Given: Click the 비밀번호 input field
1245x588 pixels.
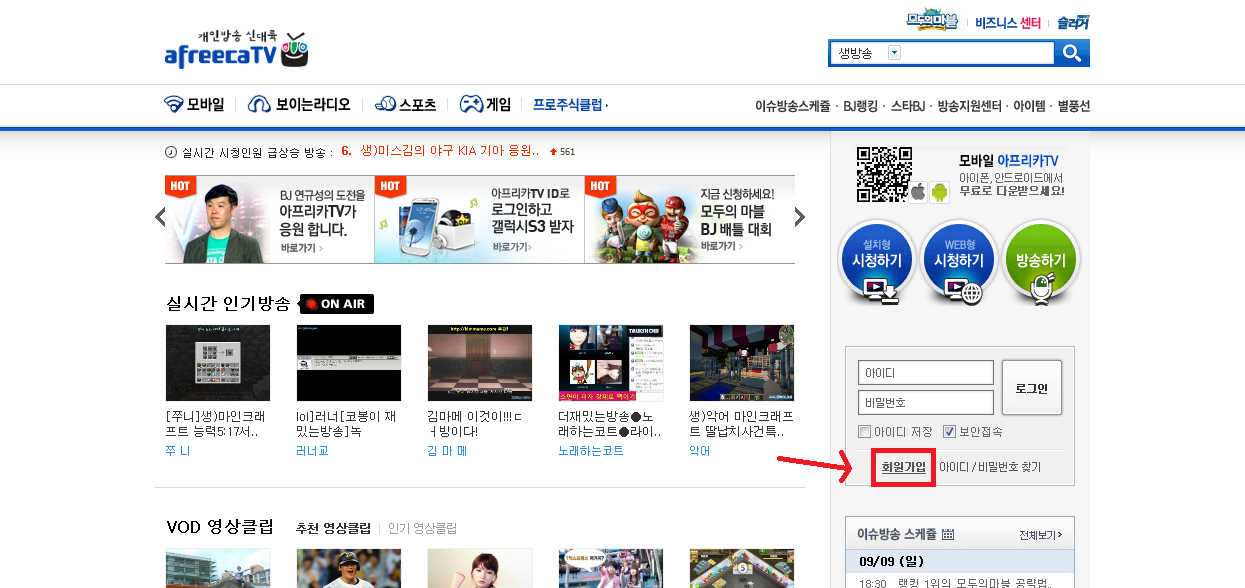Looking at the screenshot, I should [x=925, y=402].
